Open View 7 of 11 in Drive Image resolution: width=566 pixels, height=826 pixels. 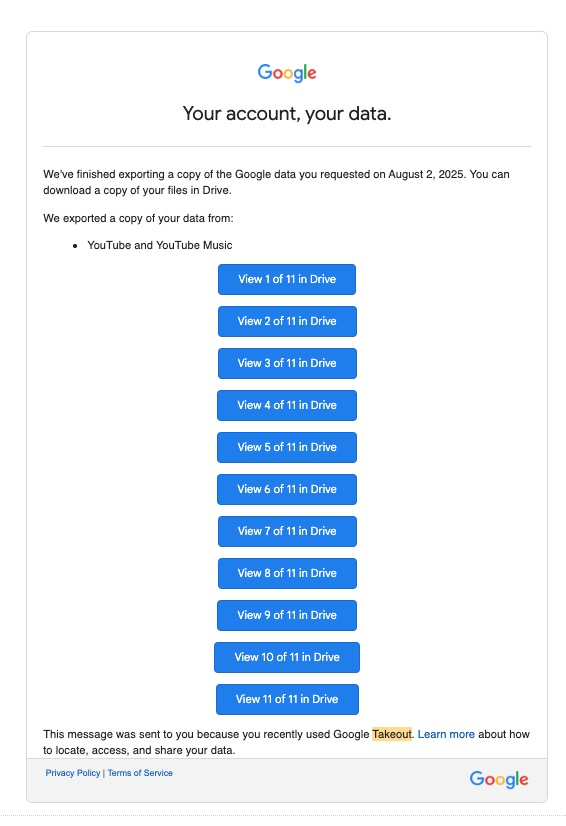click(x=287, y=532)
